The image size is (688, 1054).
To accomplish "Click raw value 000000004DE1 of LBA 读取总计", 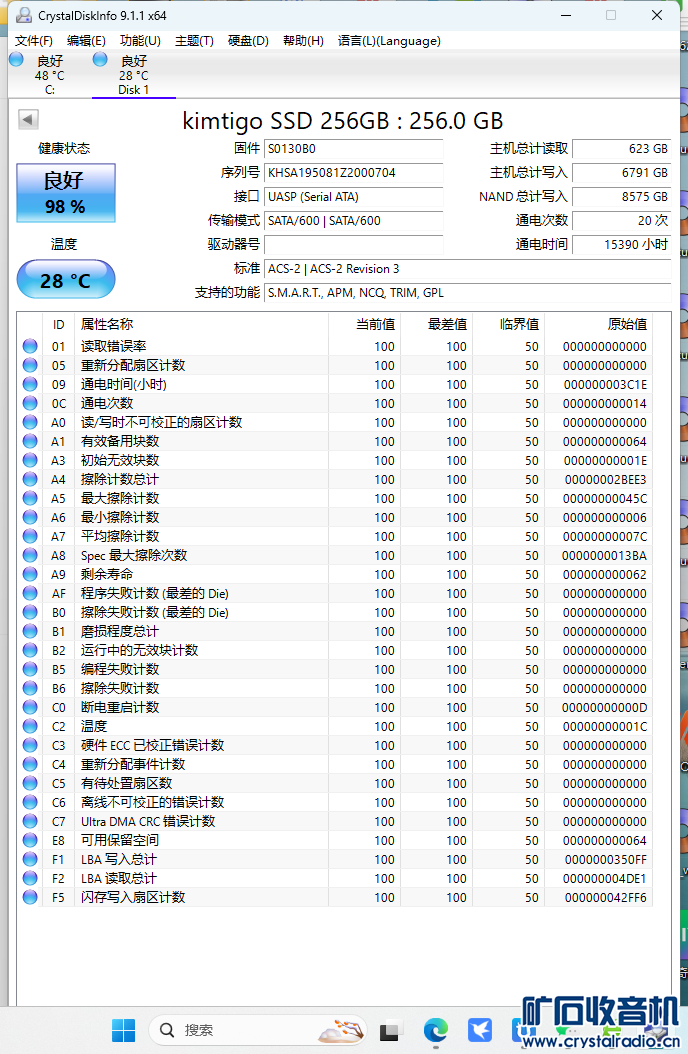I will click(x=605, y=879).
